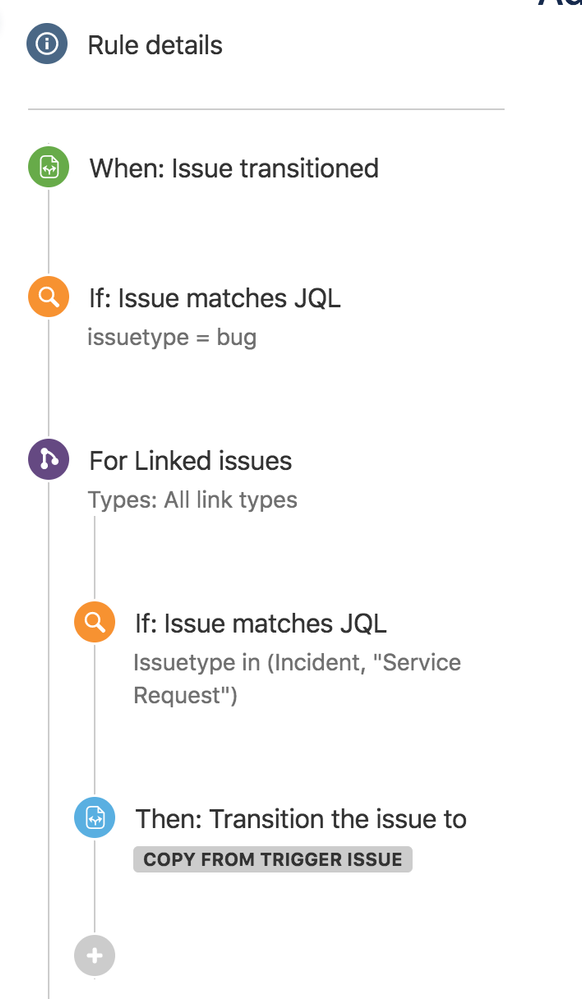Click the orange JQL magnifier icon for bug condition
Image resolution: width=582 pixels, height=999 pixels.
click(x=48, y=296)
